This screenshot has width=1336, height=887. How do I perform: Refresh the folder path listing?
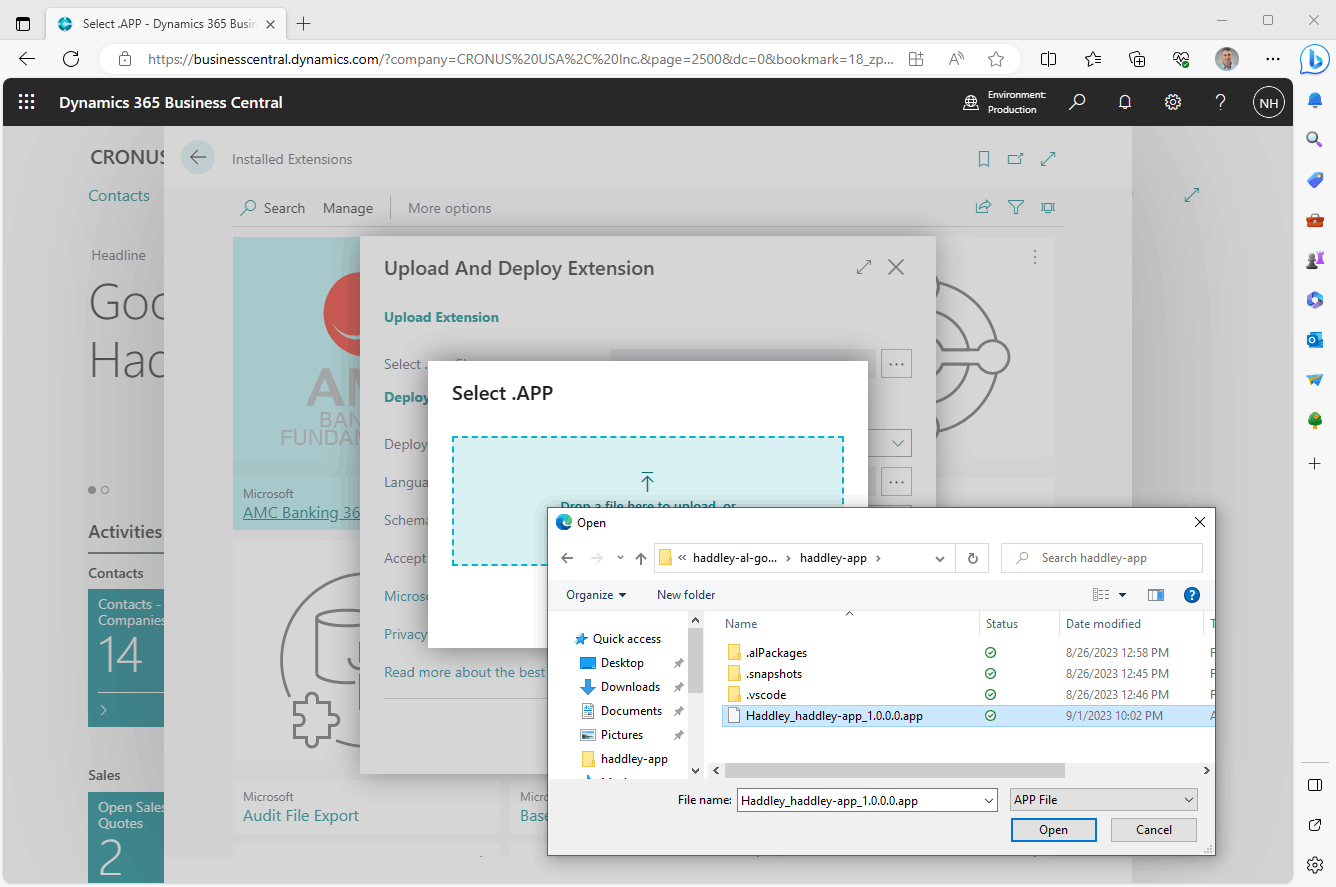coord(972,558)
